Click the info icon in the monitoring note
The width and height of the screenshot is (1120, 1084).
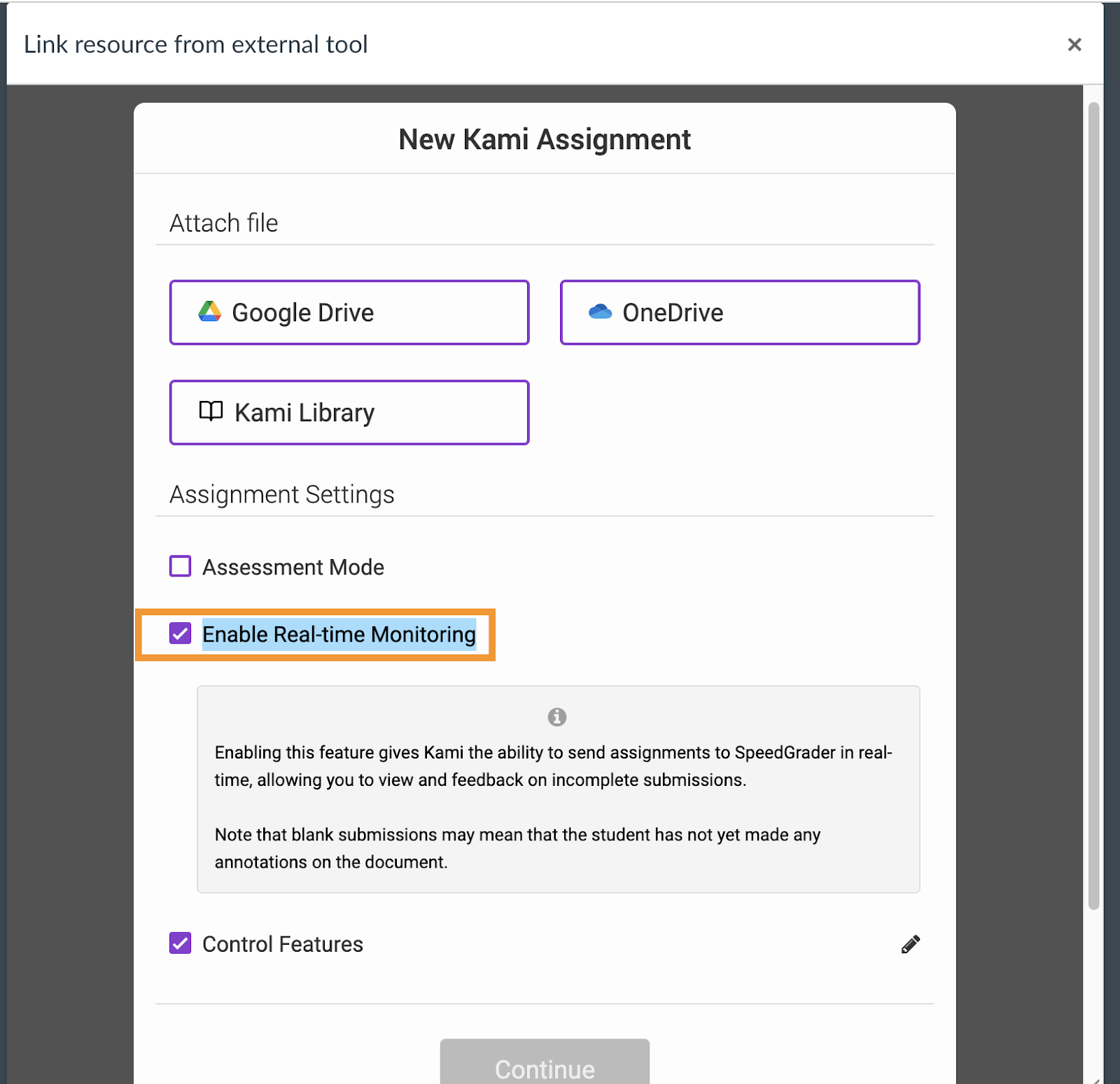pos(557,717)
